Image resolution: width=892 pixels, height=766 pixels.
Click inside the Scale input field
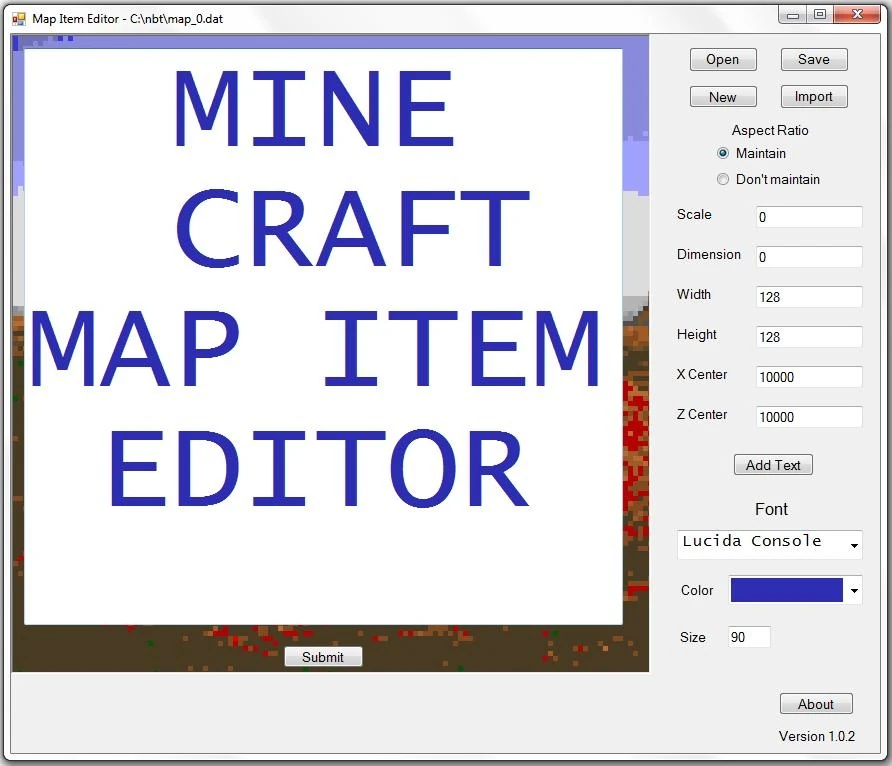click(x=808, y=217)
